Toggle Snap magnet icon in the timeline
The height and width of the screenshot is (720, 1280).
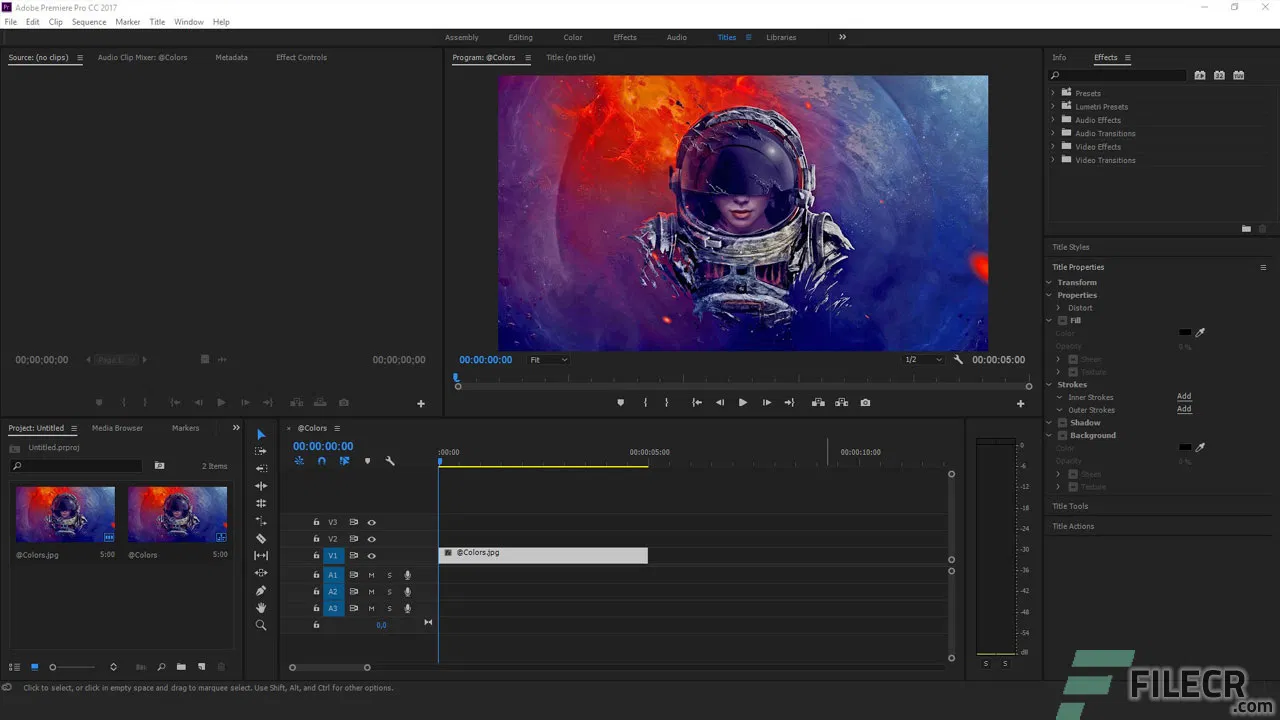321,461
